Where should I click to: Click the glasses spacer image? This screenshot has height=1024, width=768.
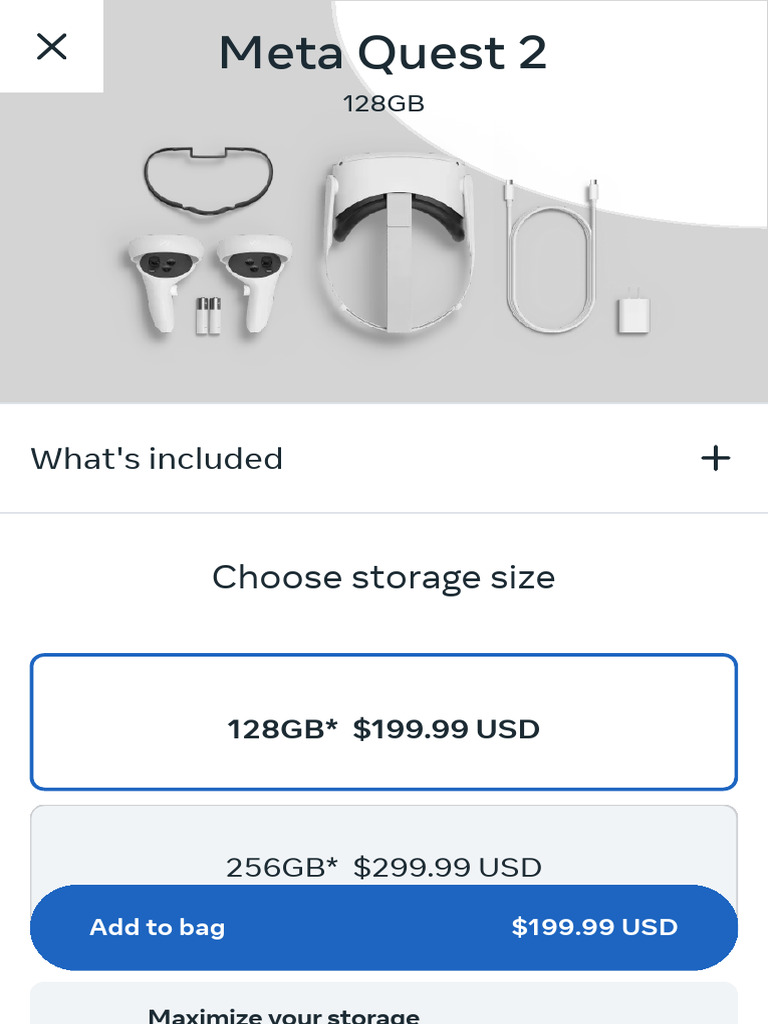click(207, 180)
